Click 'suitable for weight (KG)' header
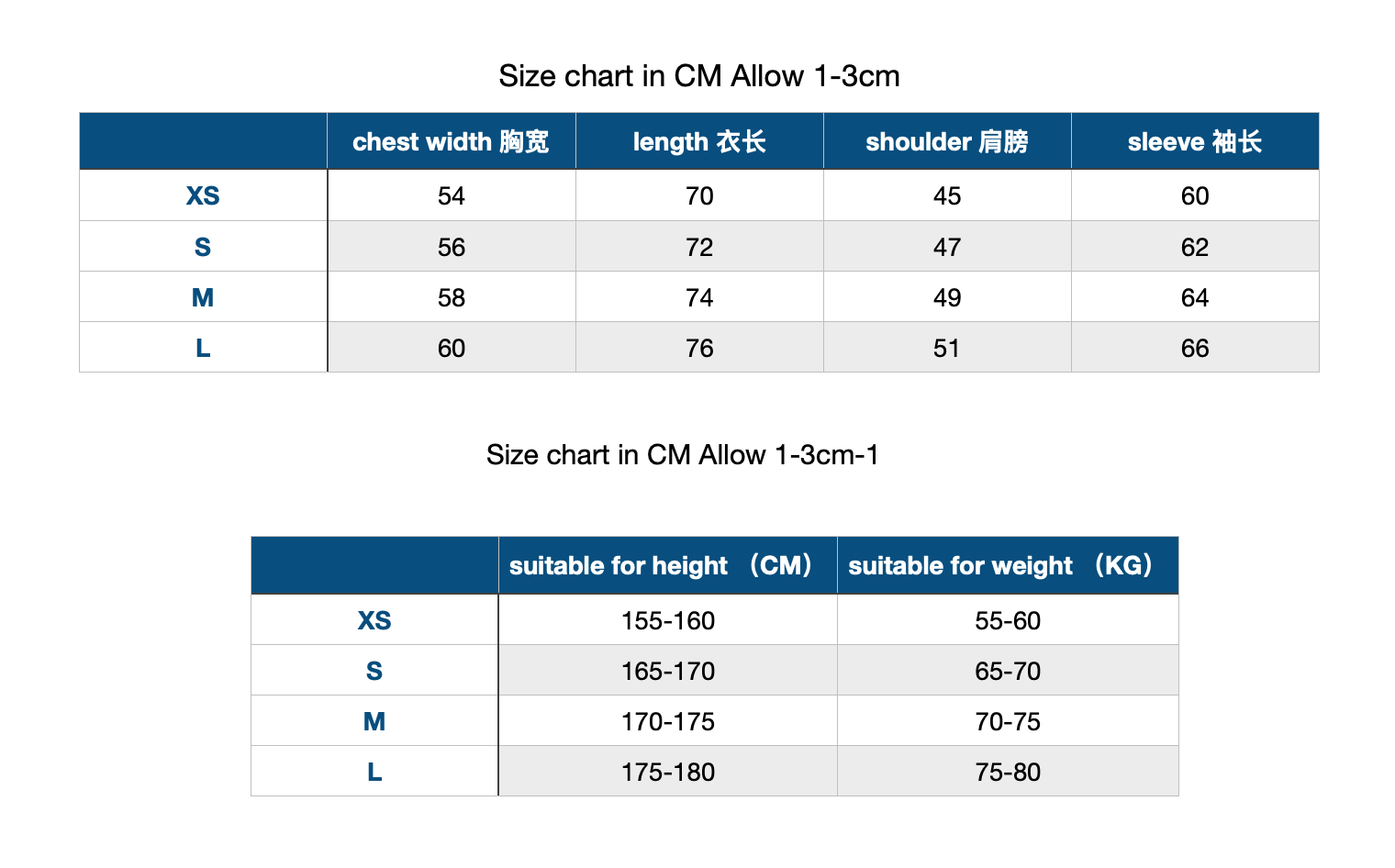Viewport: 1395px width, 868px height. [x=1008, y=565]
